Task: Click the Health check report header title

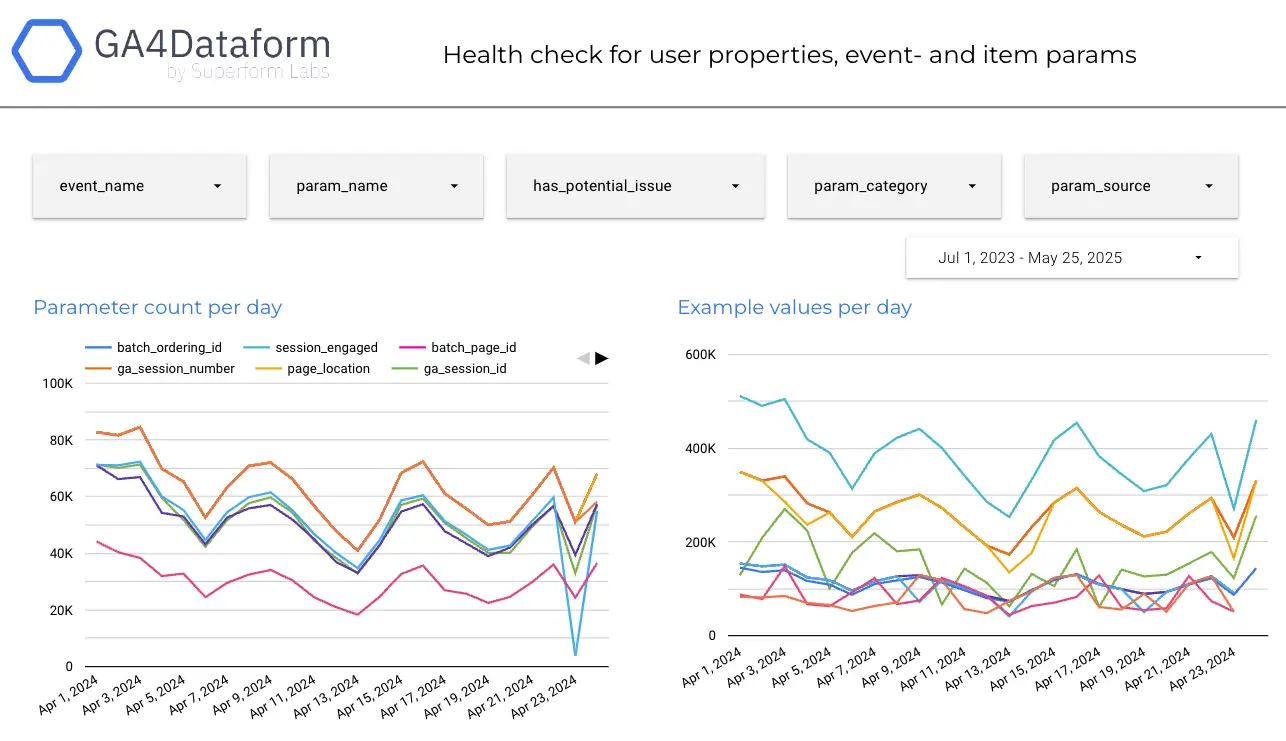Action: point(789,55)
